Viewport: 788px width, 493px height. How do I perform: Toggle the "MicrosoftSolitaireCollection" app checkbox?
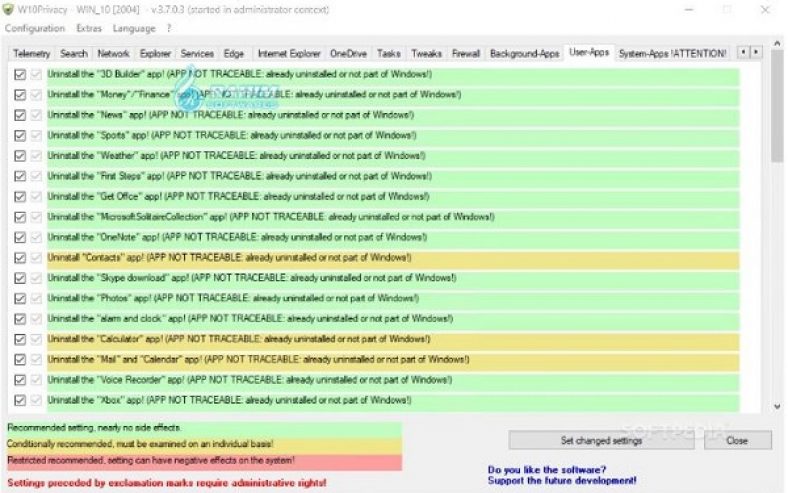pos(20,217)
